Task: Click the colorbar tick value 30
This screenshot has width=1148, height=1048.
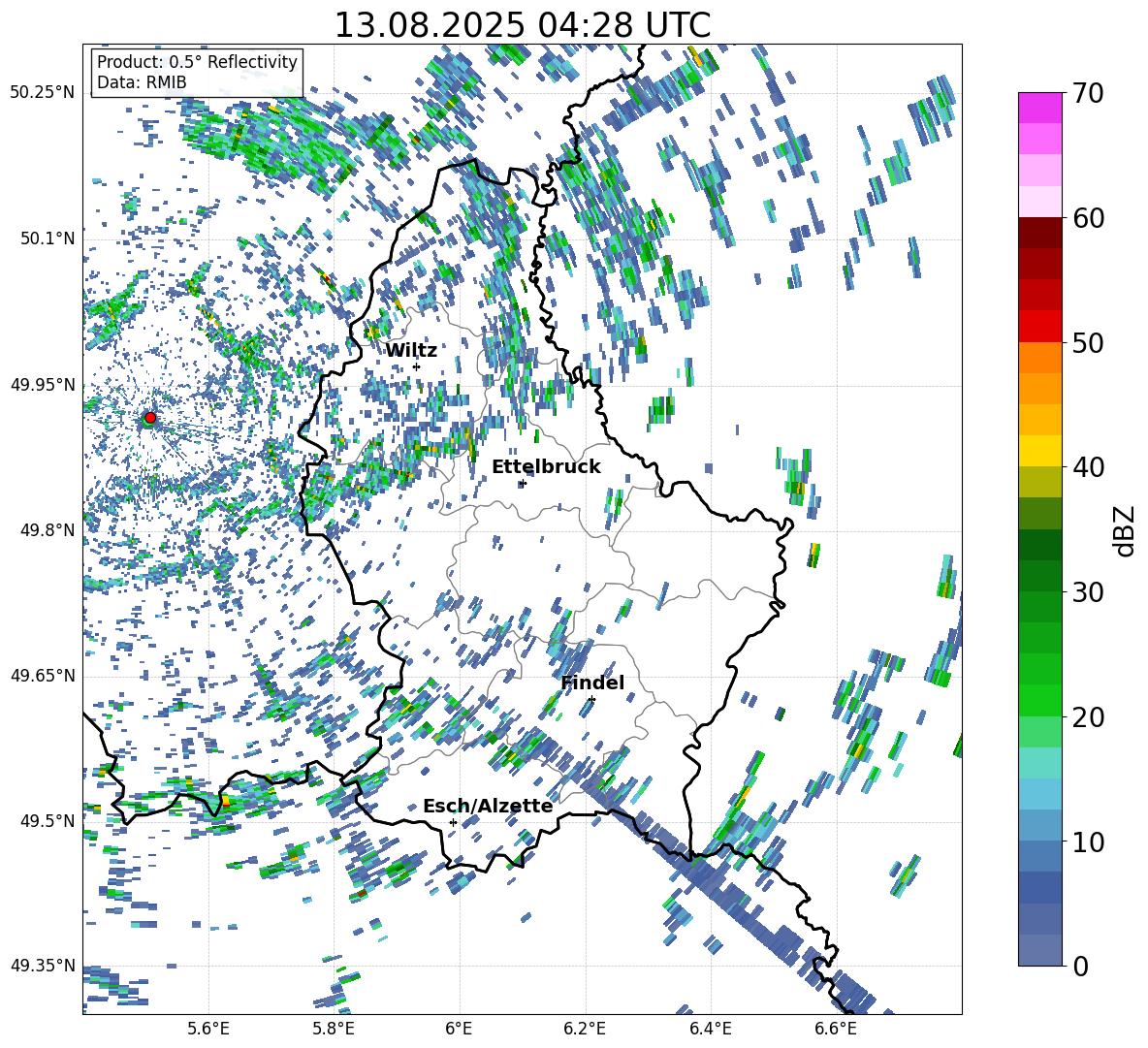Action: [1088, 592]
